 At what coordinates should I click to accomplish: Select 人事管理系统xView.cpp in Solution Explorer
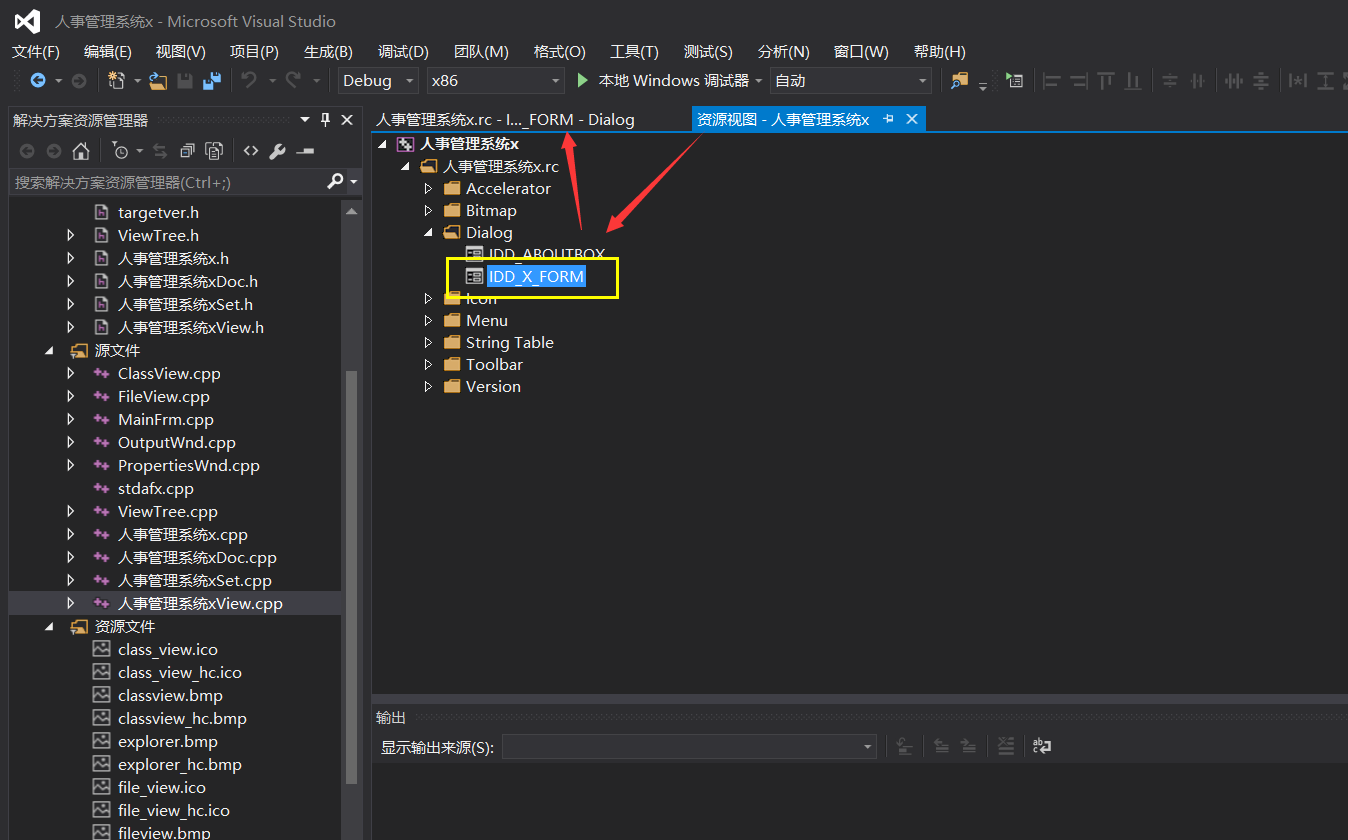(200, 603)
